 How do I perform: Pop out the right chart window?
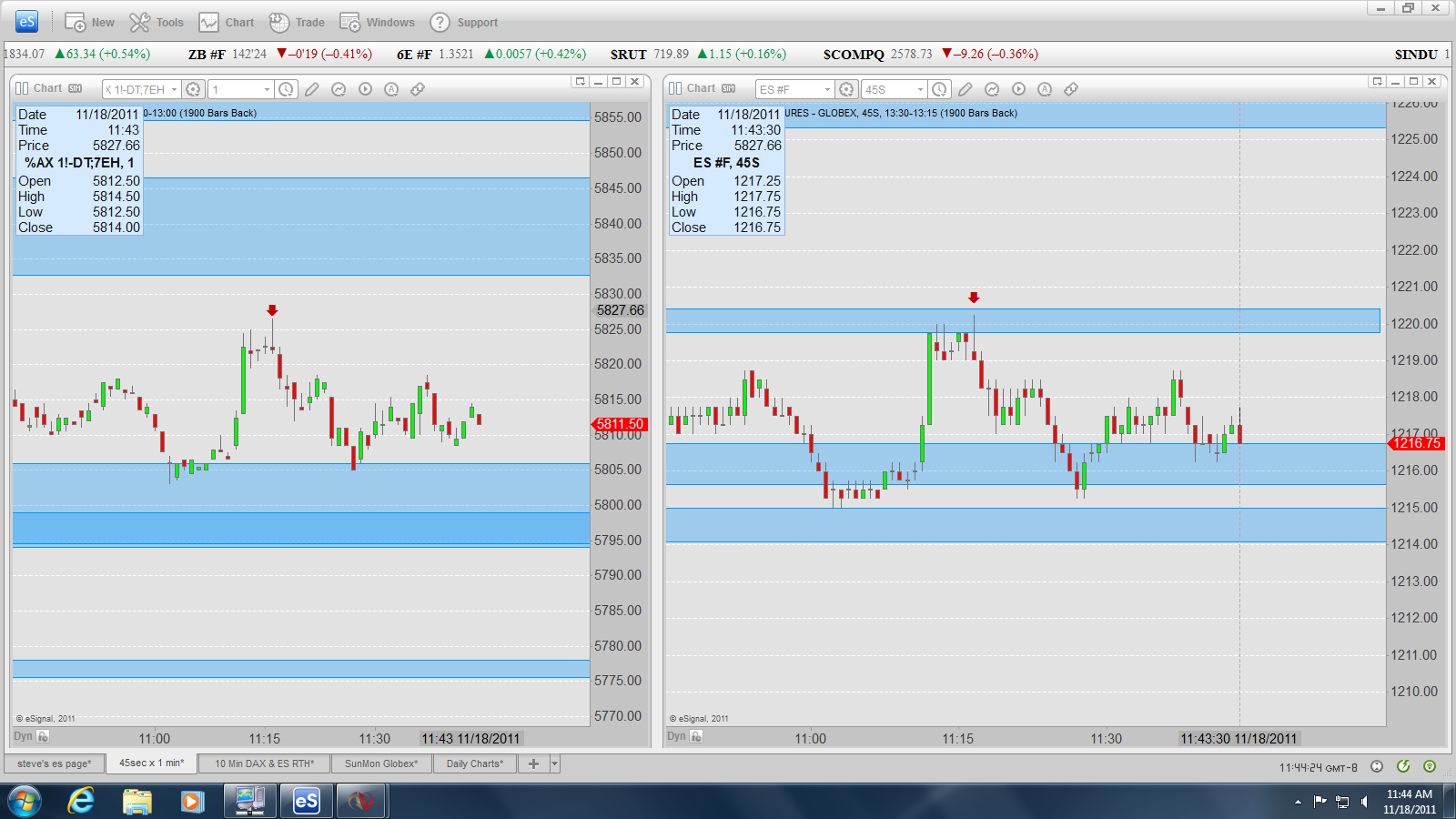coord(1377,82)
